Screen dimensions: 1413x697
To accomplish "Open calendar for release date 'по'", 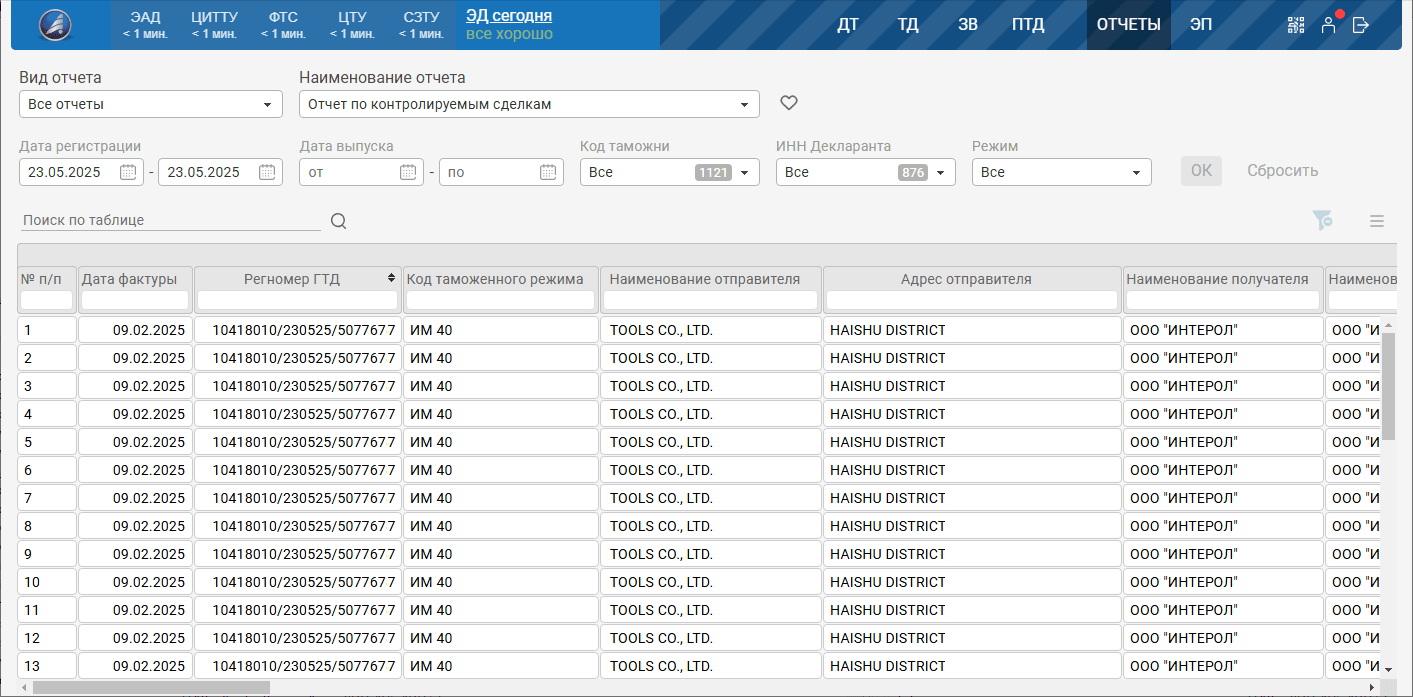I will (548, 172).
